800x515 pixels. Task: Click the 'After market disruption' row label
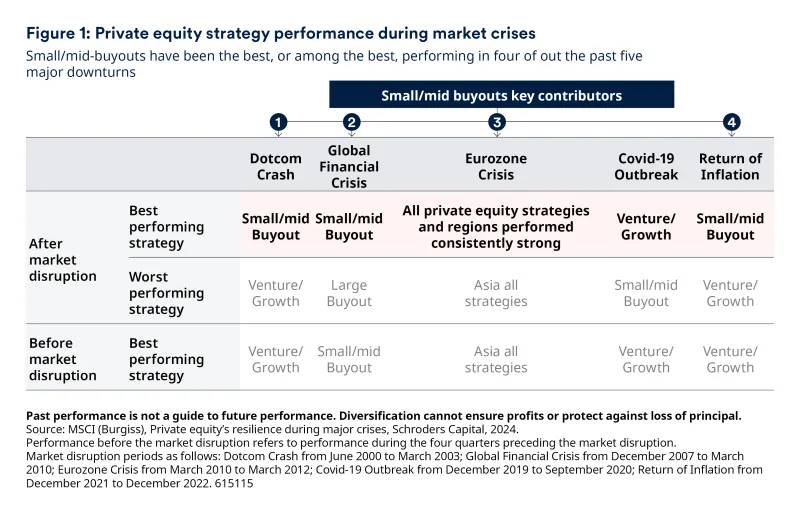click(63, 259)
